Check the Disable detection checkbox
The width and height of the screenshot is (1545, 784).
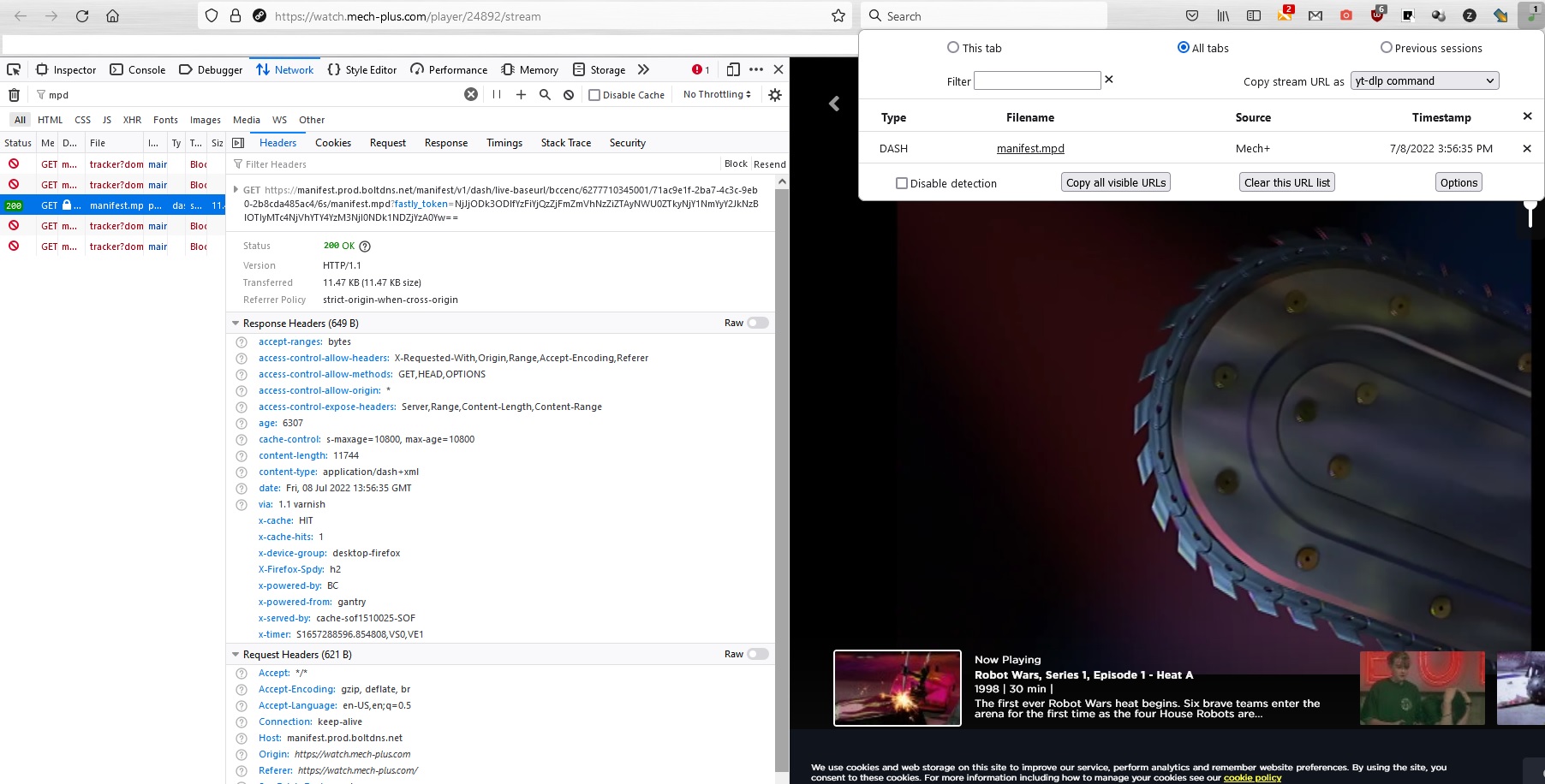pos(902,183)
